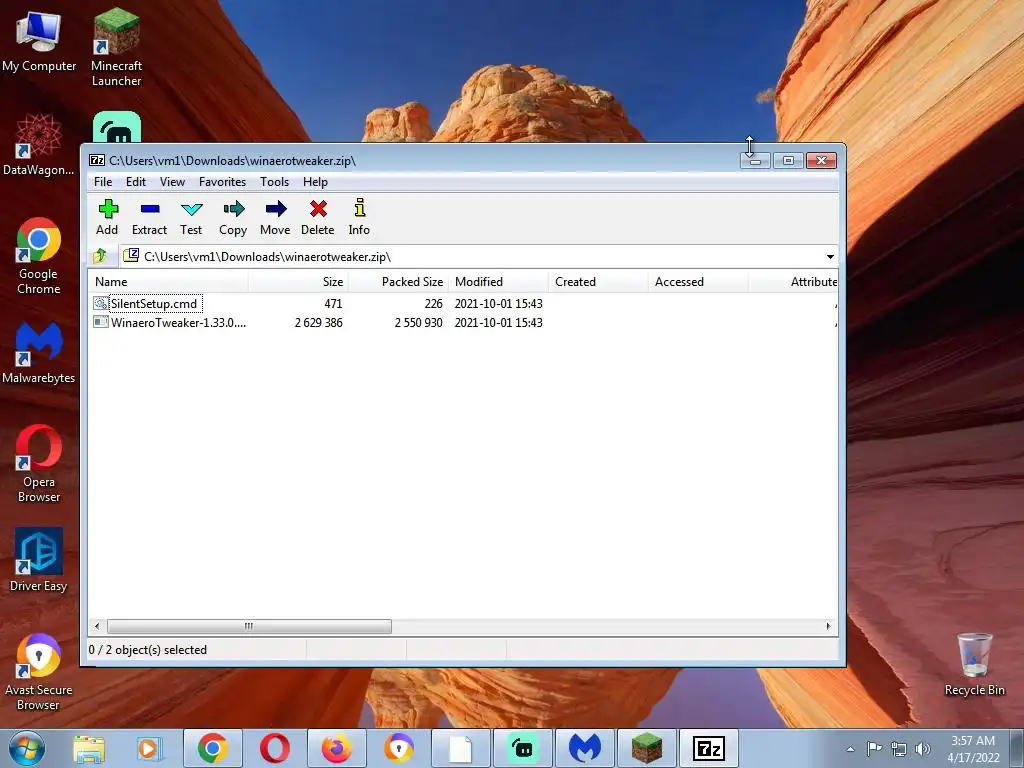
Task: Sort by Attributes column header
Action: click(793, 281)
